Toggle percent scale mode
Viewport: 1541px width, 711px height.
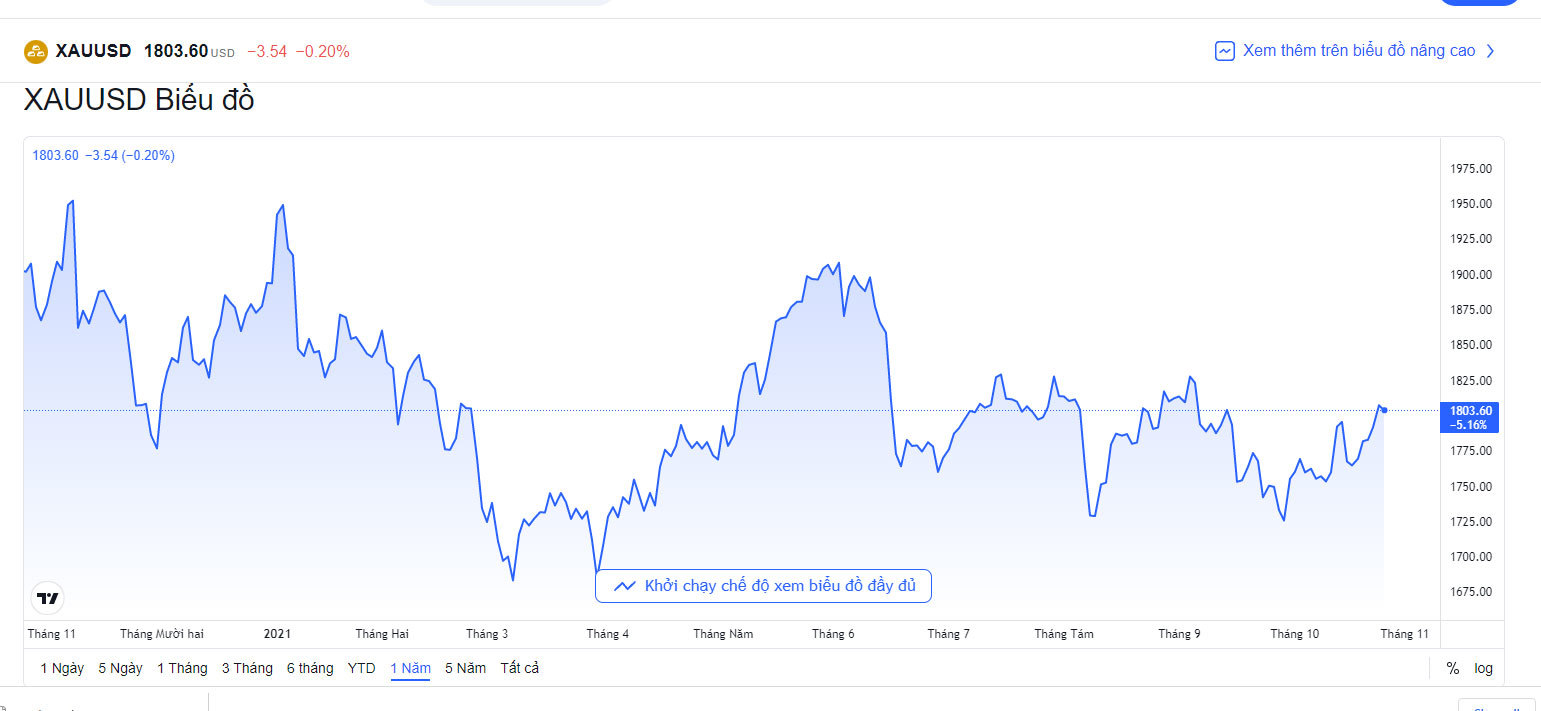tap(1452, 668)
